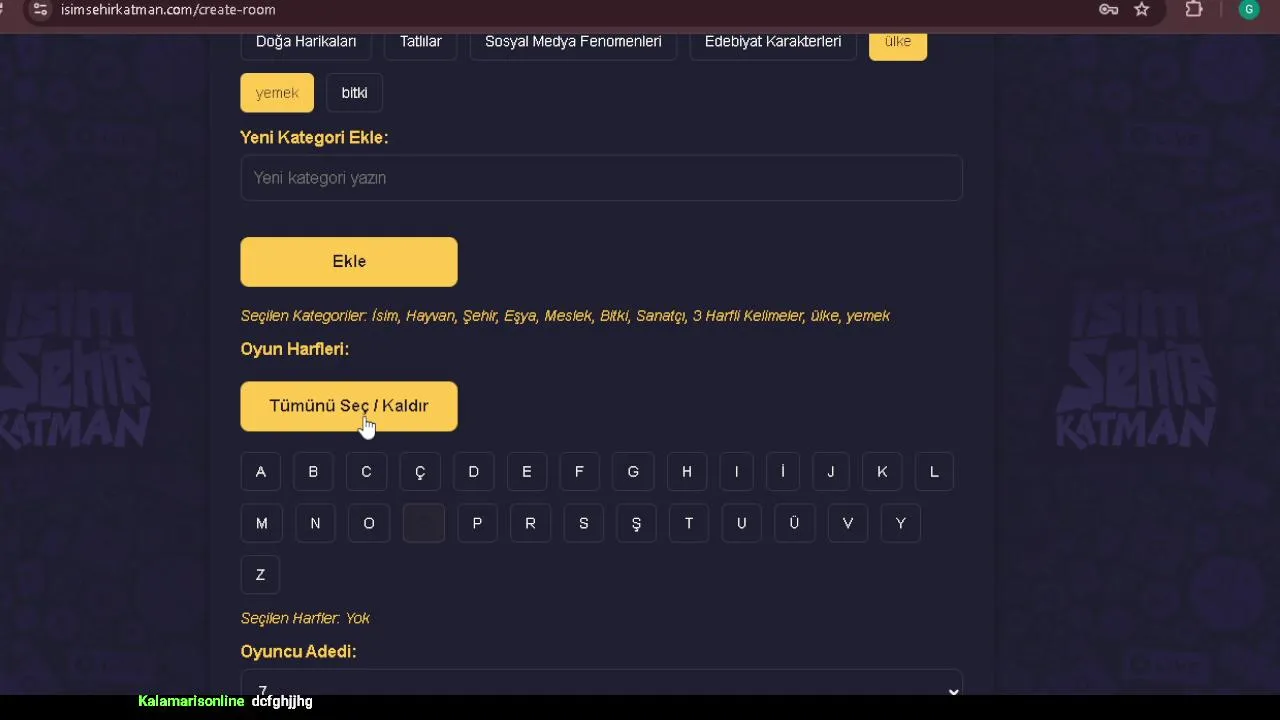Viewport: 1280px width, 720px height.
Task: Bookmark this page with the star icon
Action: click(1142, 9)
